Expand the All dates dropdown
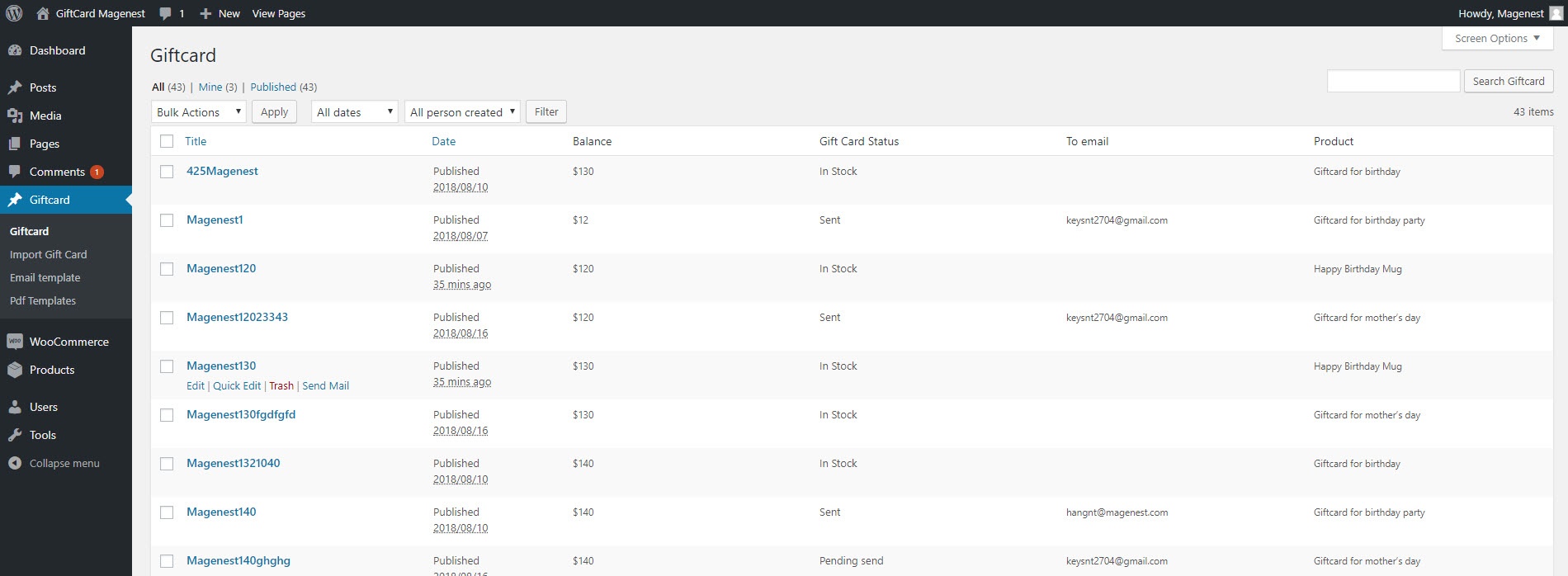The image size is (1568, 576). 354,112
